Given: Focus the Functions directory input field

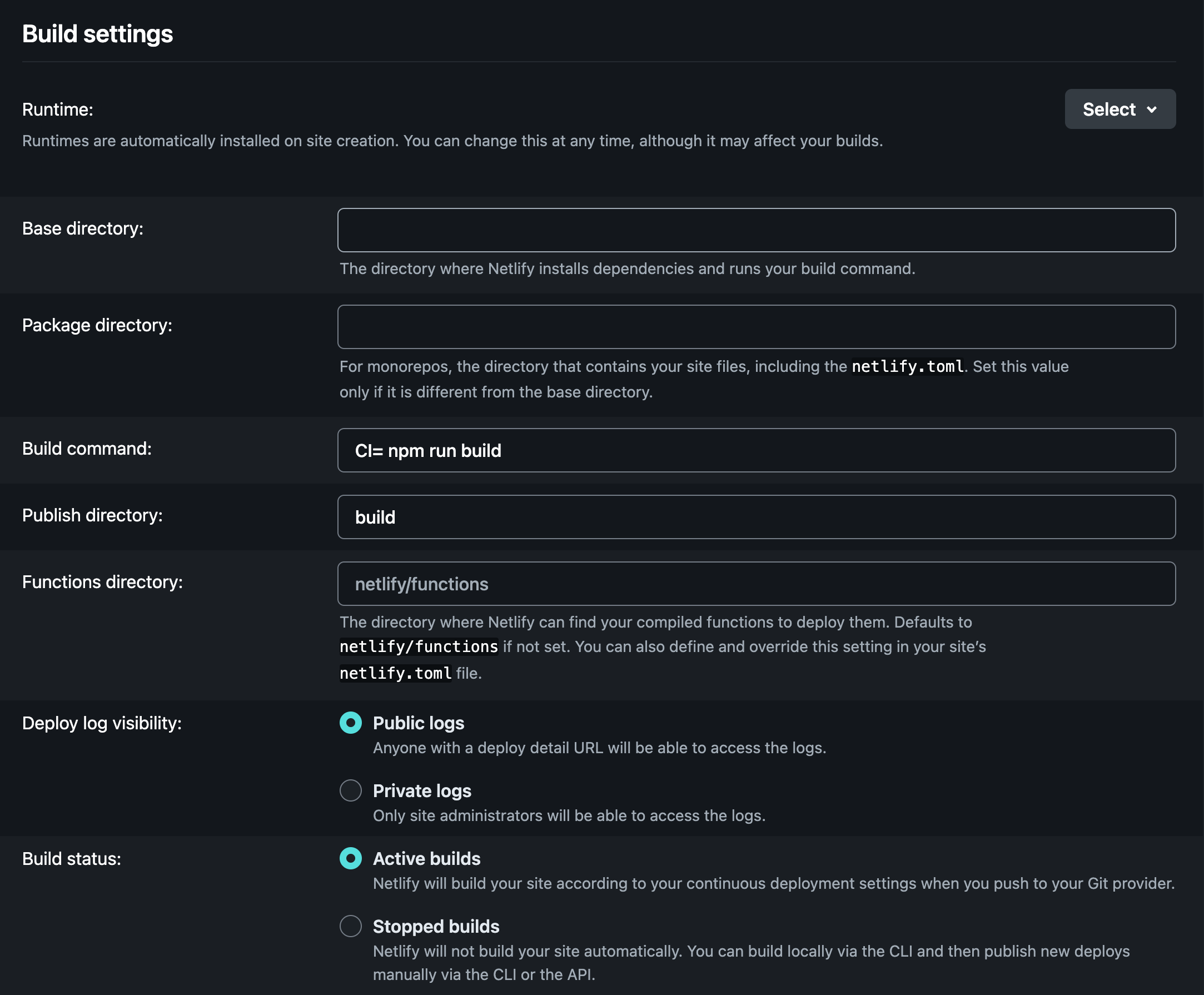Looking at the screenshot, I should 756,584.
